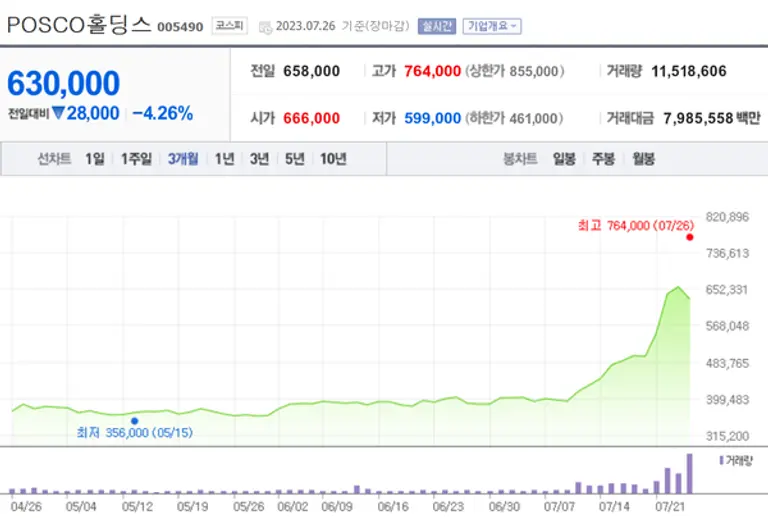768x518 pixels.
Task: Click the POSCO홀딩스 stock title
Action: (x=78, y=26)
